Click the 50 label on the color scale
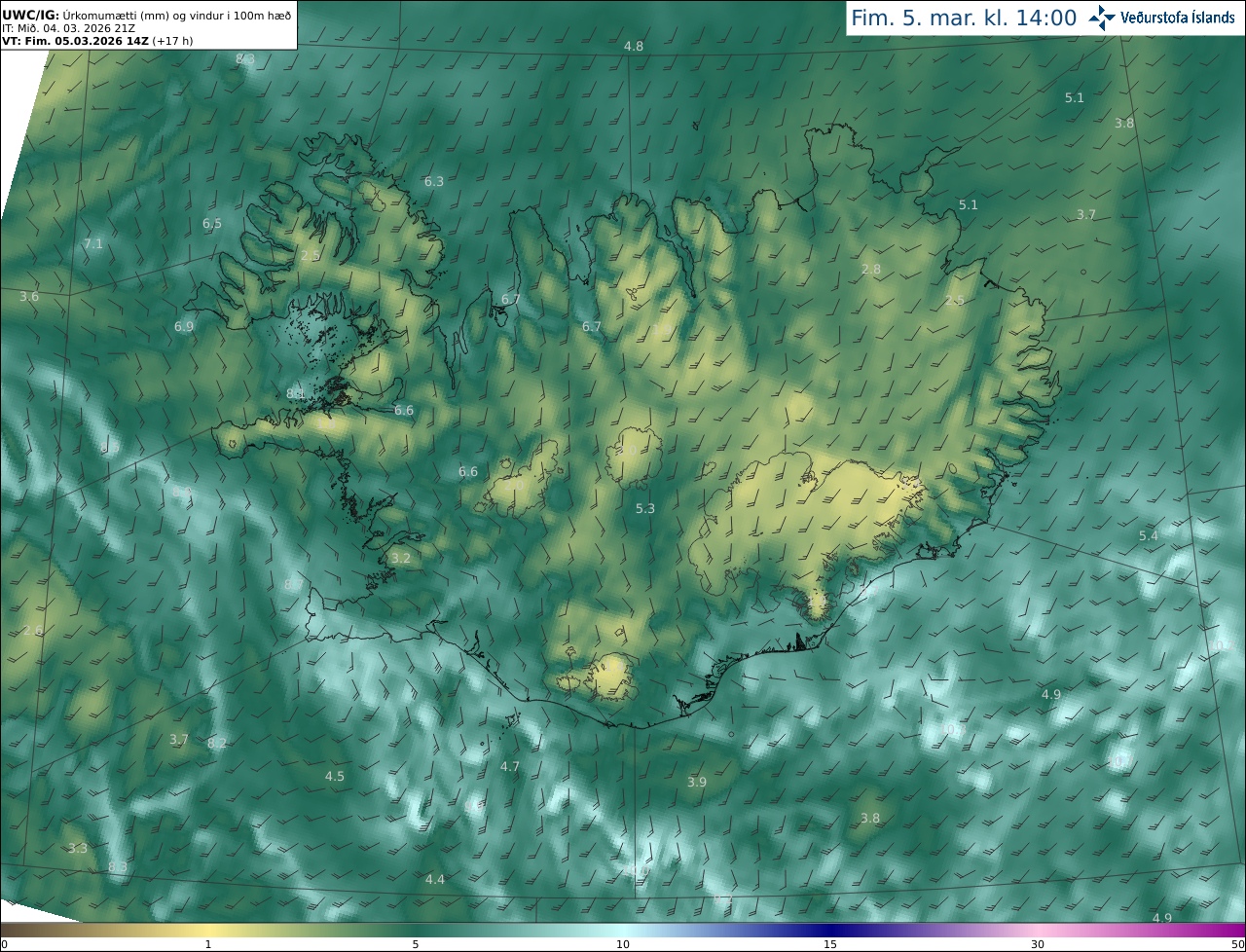The height and width of the screenshot is (952, 1246). click(1238, 945)
